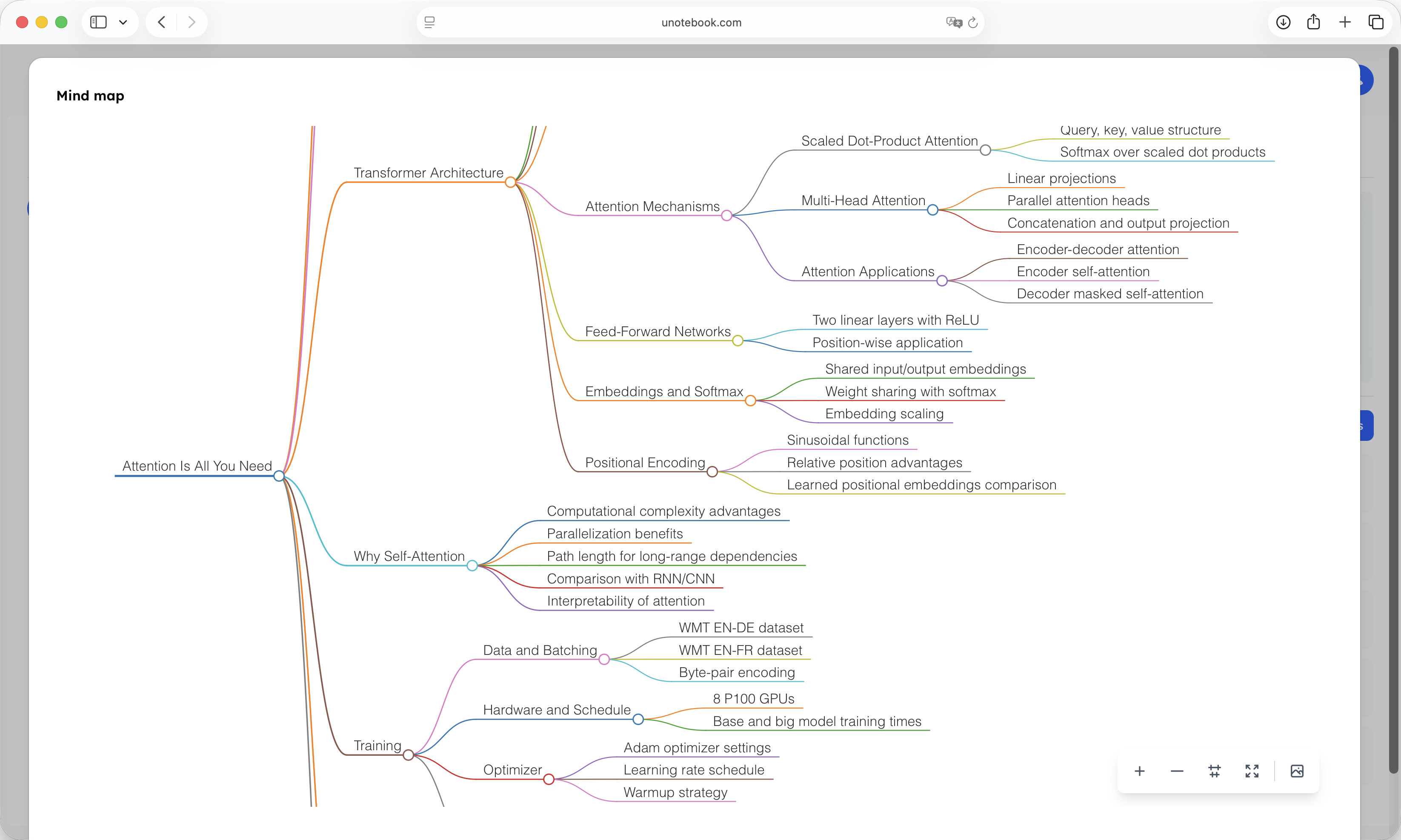Image resolution: width=1401 pixels, height=840 pixels.
Task: Enter fullscreen view of the mind map
Action: pyautogui.click(x=1252, y=771)
